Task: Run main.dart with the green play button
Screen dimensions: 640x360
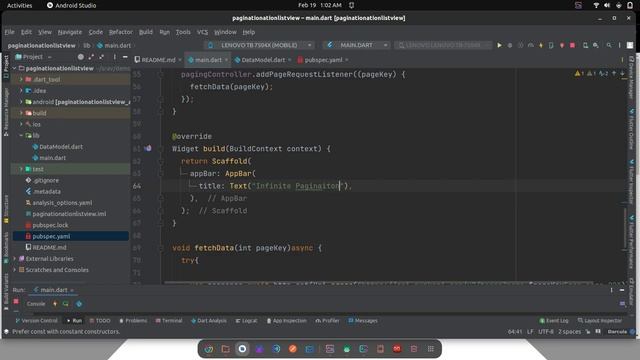Action: tap(499, 45)
